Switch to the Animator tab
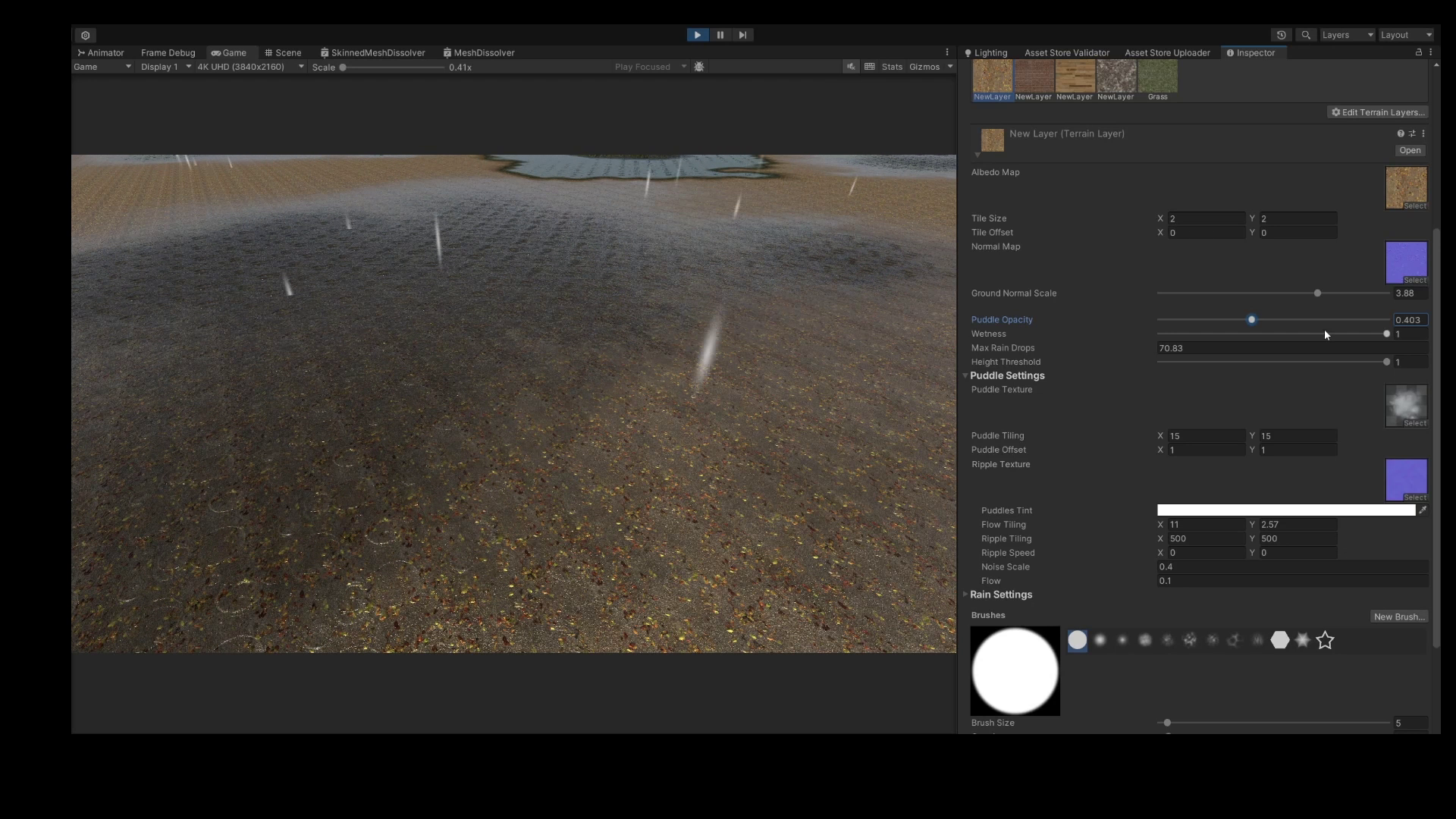Image resolution: width=1456 pixels, height=819 pixels. 100,53
